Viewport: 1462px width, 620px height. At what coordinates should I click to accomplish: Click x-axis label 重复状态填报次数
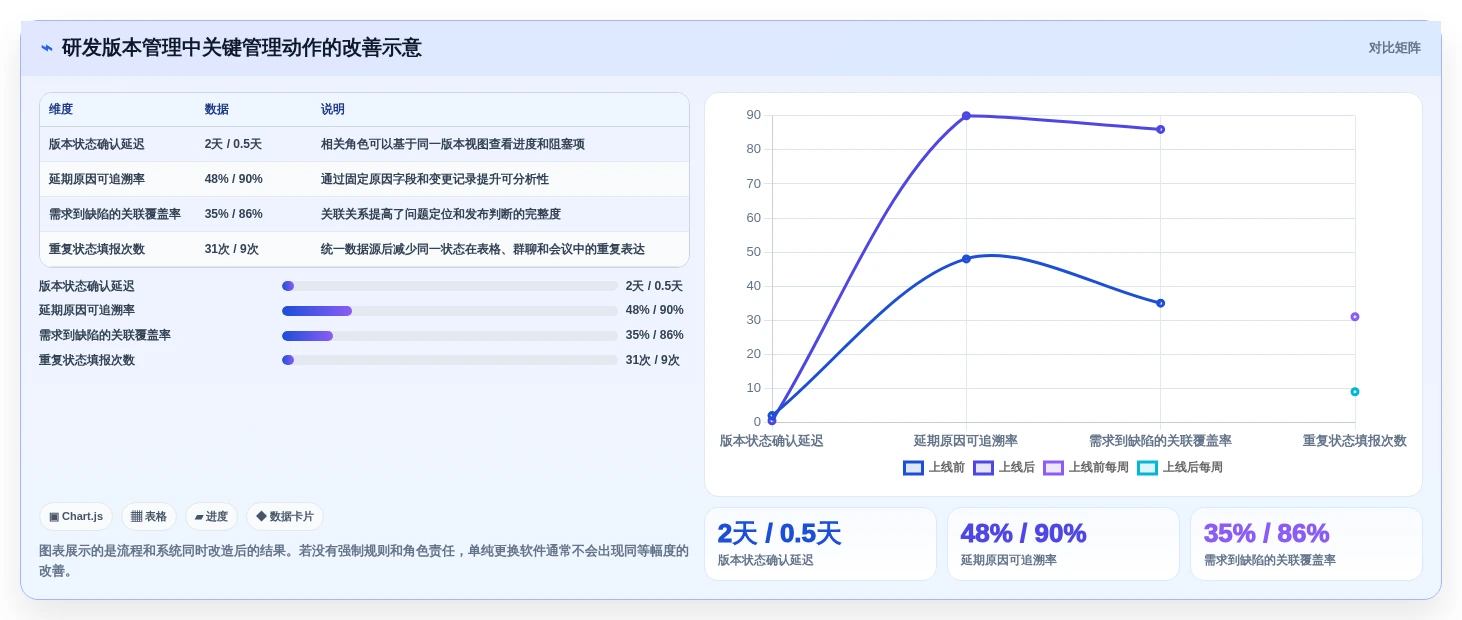coord(1355,441)
